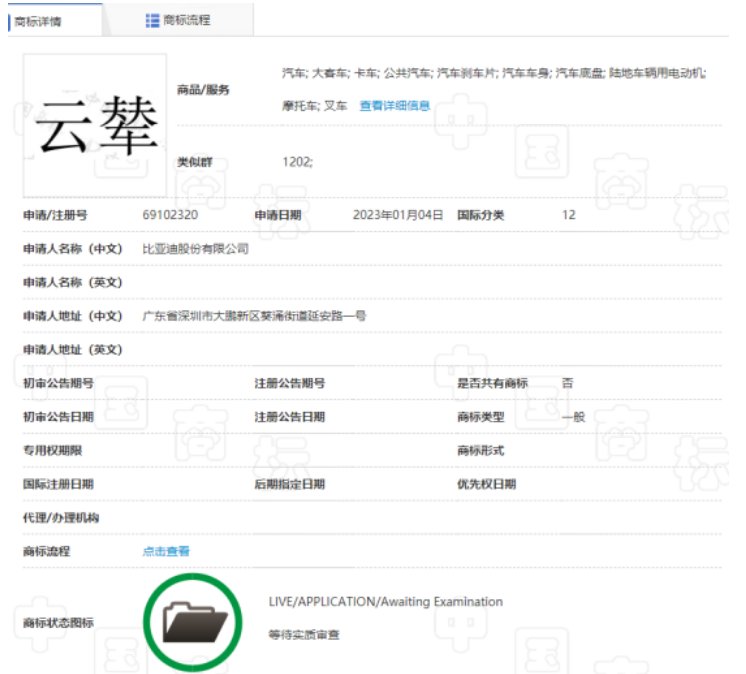Click the 商标形式 label
This screenshot has width=746, height=674.
coord(481,450)
